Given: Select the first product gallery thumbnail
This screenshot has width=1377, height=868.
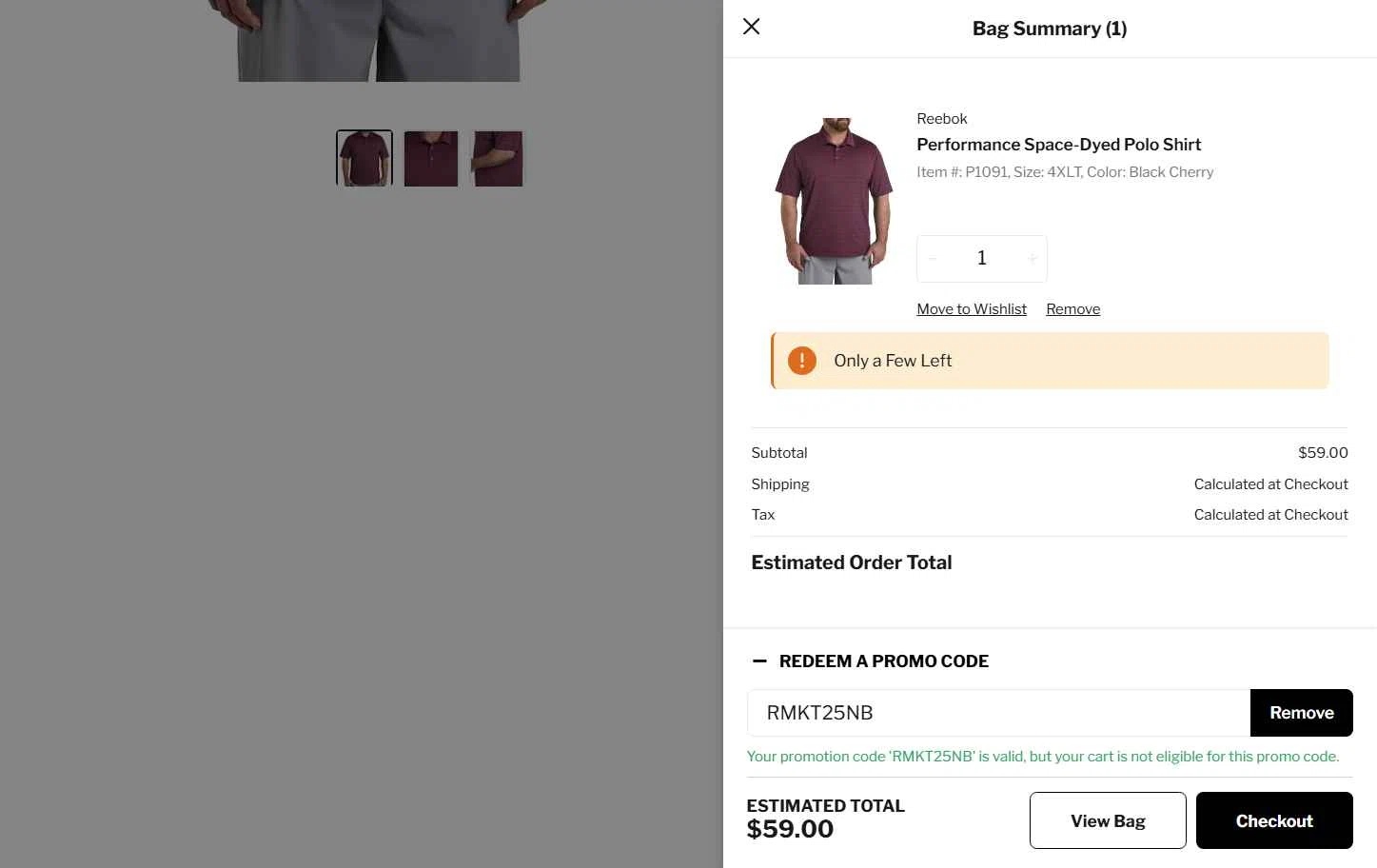Looking at the screenshot, I should [x=364, y=158].
